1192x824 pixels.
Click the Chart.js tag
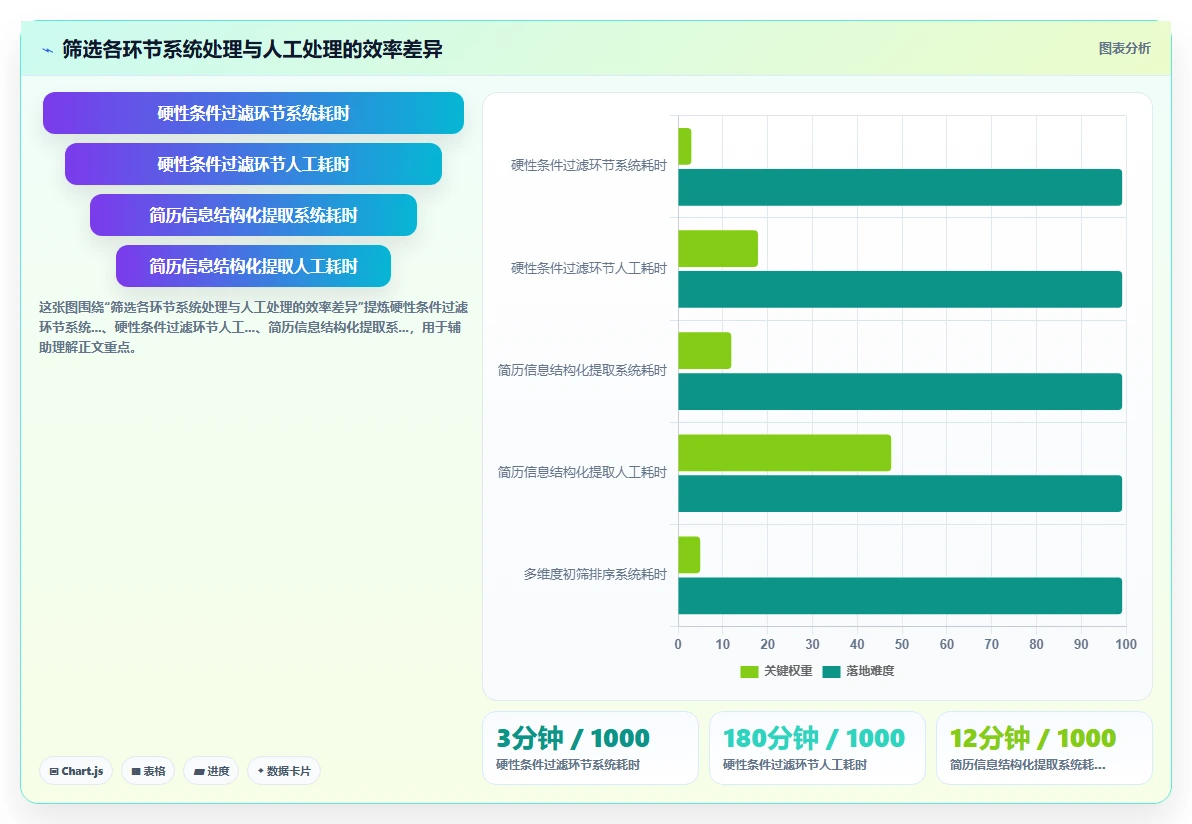(x=76, y=771)
